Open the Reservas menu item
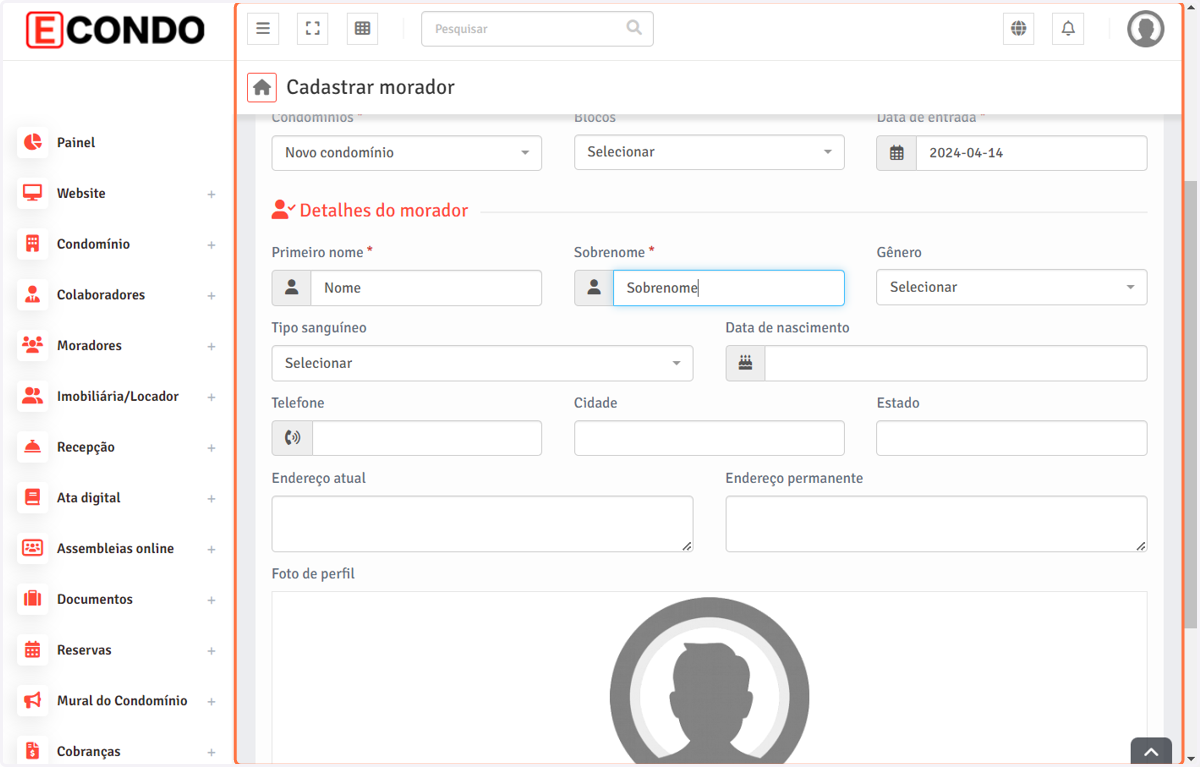Image resolution: width=1200 pixels, height=767 pixels. tap(117, 650)
